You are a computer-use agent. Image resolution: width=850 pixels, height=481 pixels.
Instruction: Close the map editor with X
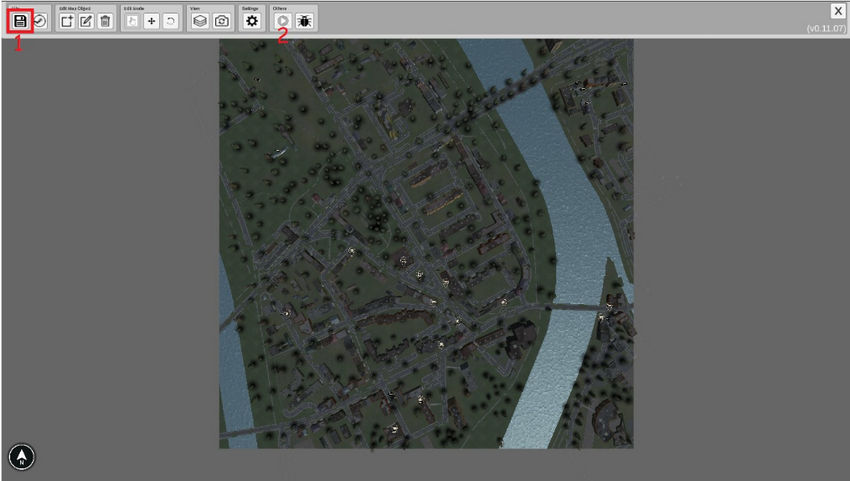[838, 11]
